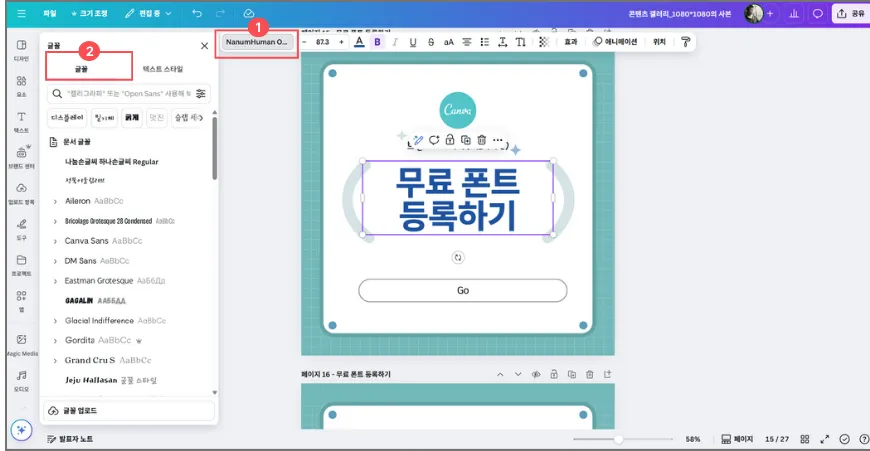Choose 나눔손글씨 하나손글씨 Regular font
Image resolution: width=870 pixels, height=451 pixels.
(112, 161)
